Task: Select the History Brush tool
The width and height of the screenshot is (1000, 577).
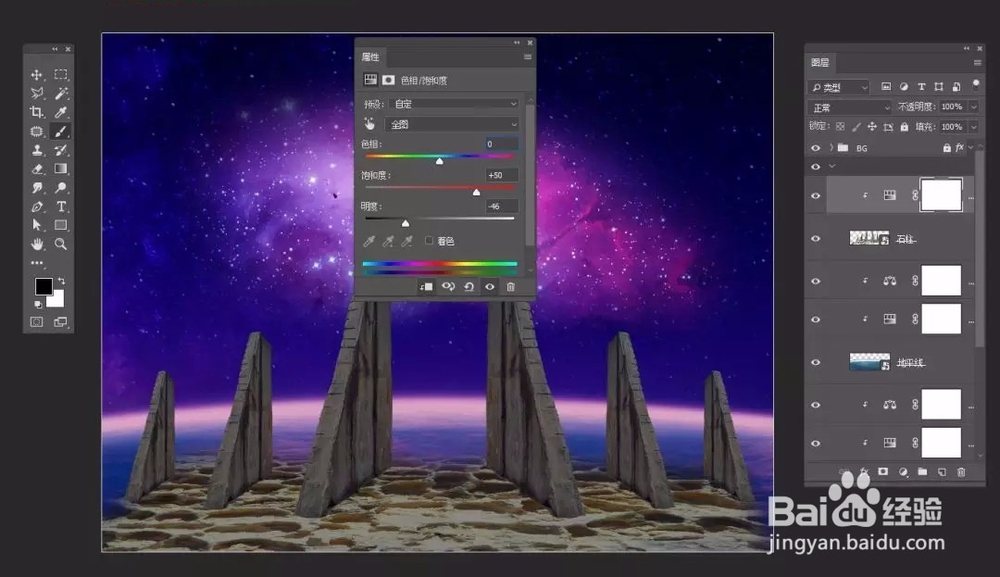Action: [x=61, y=150]
